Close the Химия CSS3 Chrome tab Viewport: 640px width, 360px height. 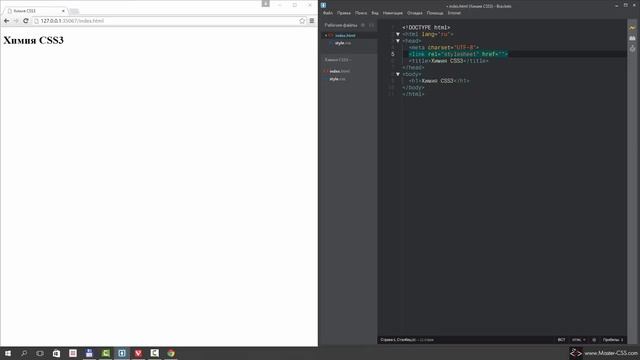pos(63,11)
